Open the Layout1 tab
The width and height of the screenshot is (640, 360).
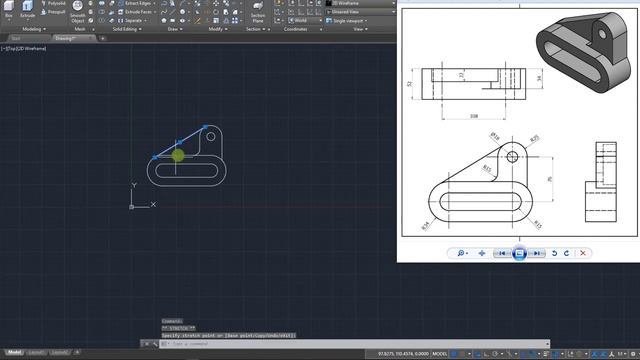pos(36,352)
